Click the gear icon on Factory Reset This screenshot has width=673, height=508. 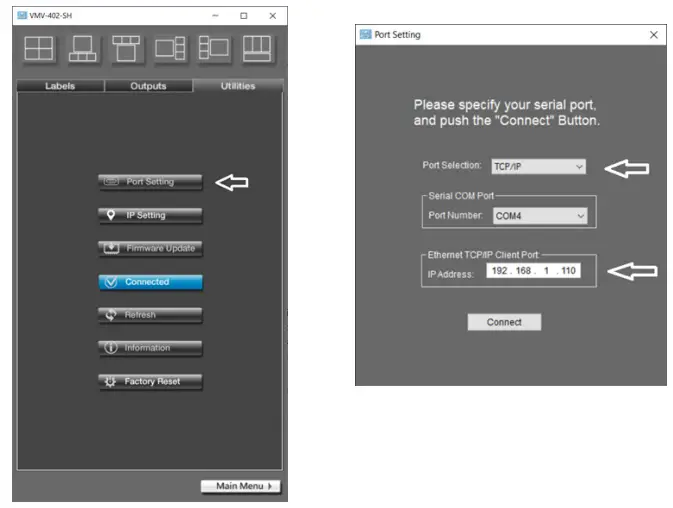[110, 381]
